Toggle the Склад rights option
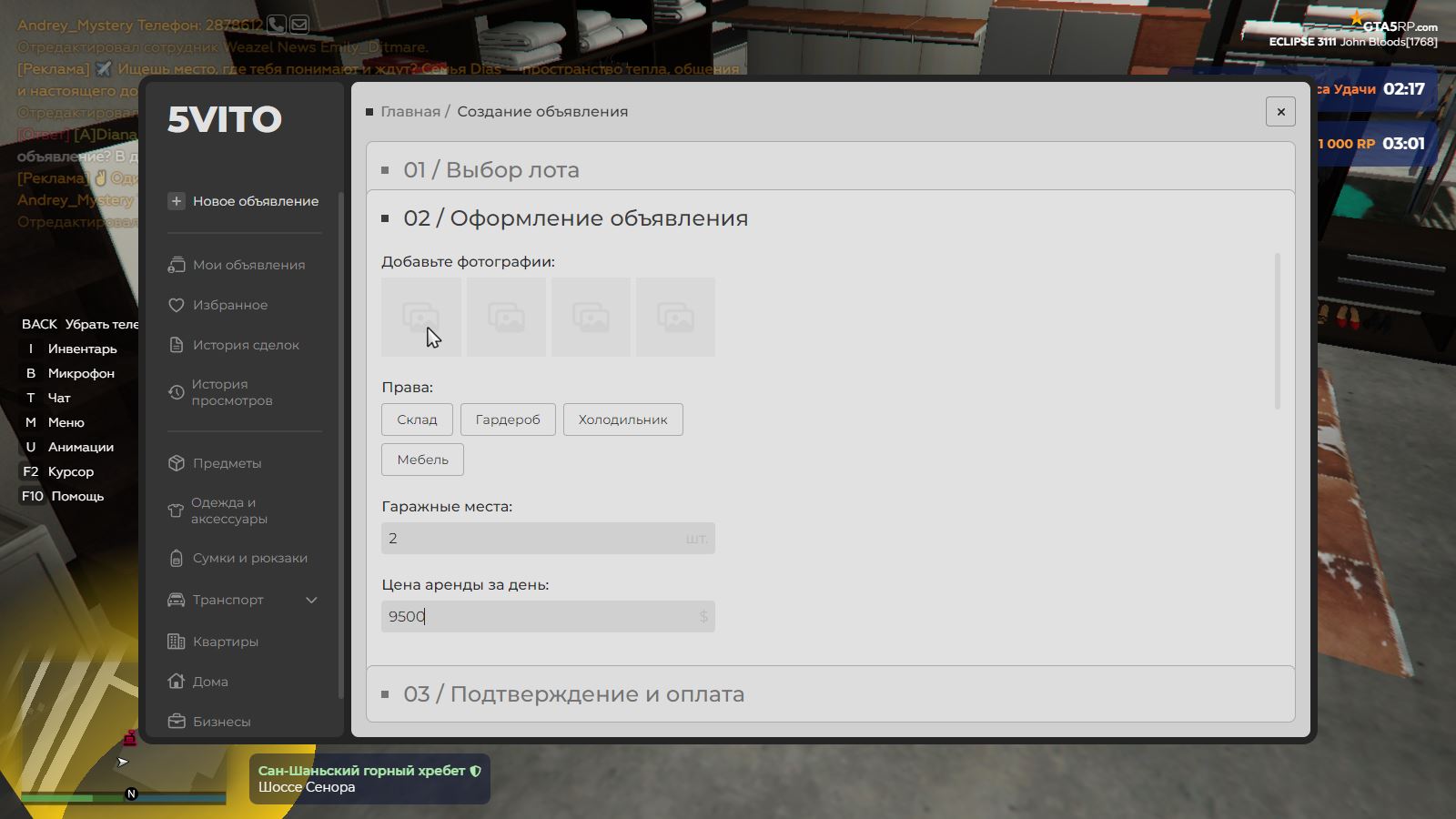This screenshot has height=819, width=1456. coord(417,420)
